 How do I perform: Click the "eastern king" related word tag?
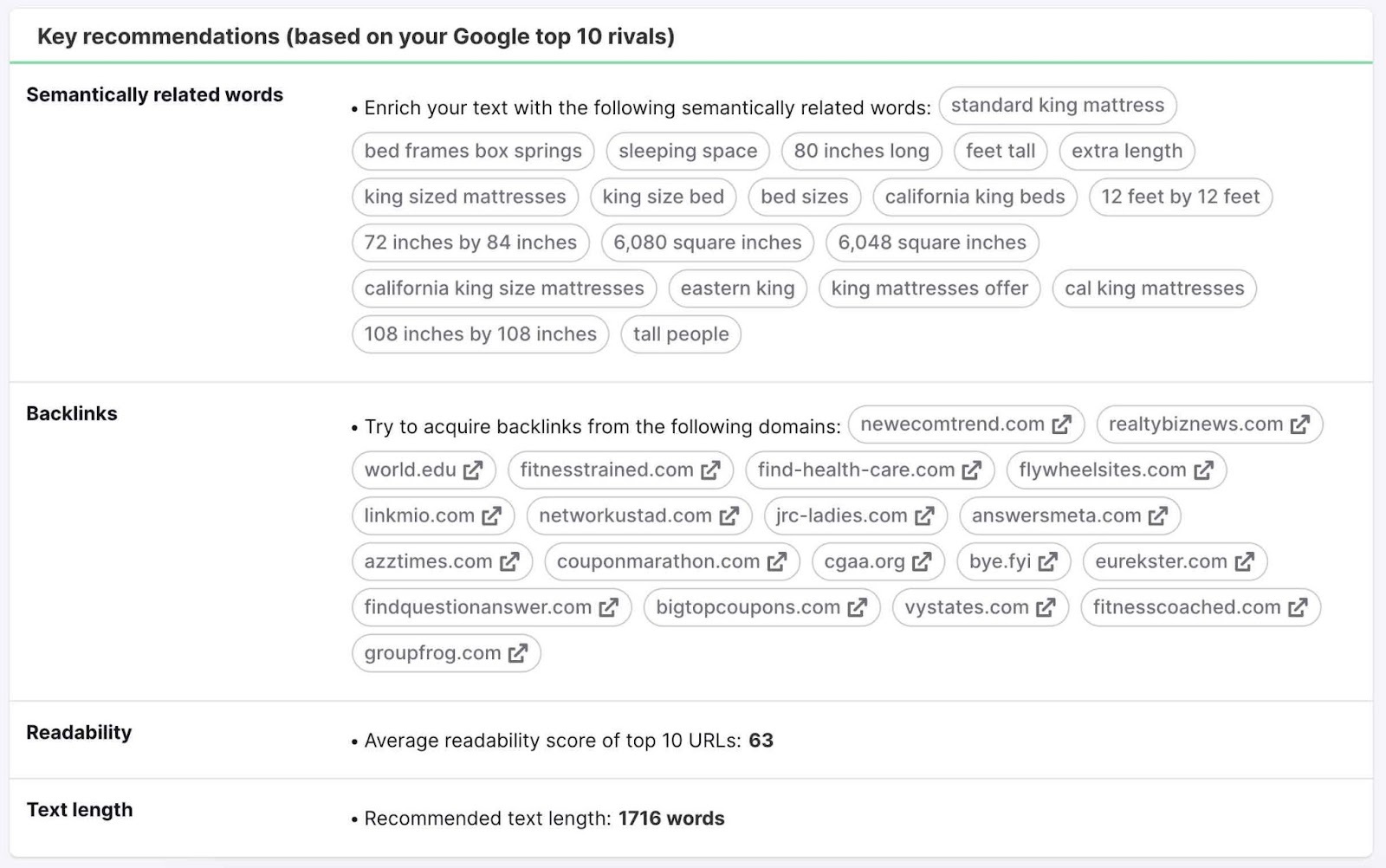pyautogui.click(x=738, y=288)
